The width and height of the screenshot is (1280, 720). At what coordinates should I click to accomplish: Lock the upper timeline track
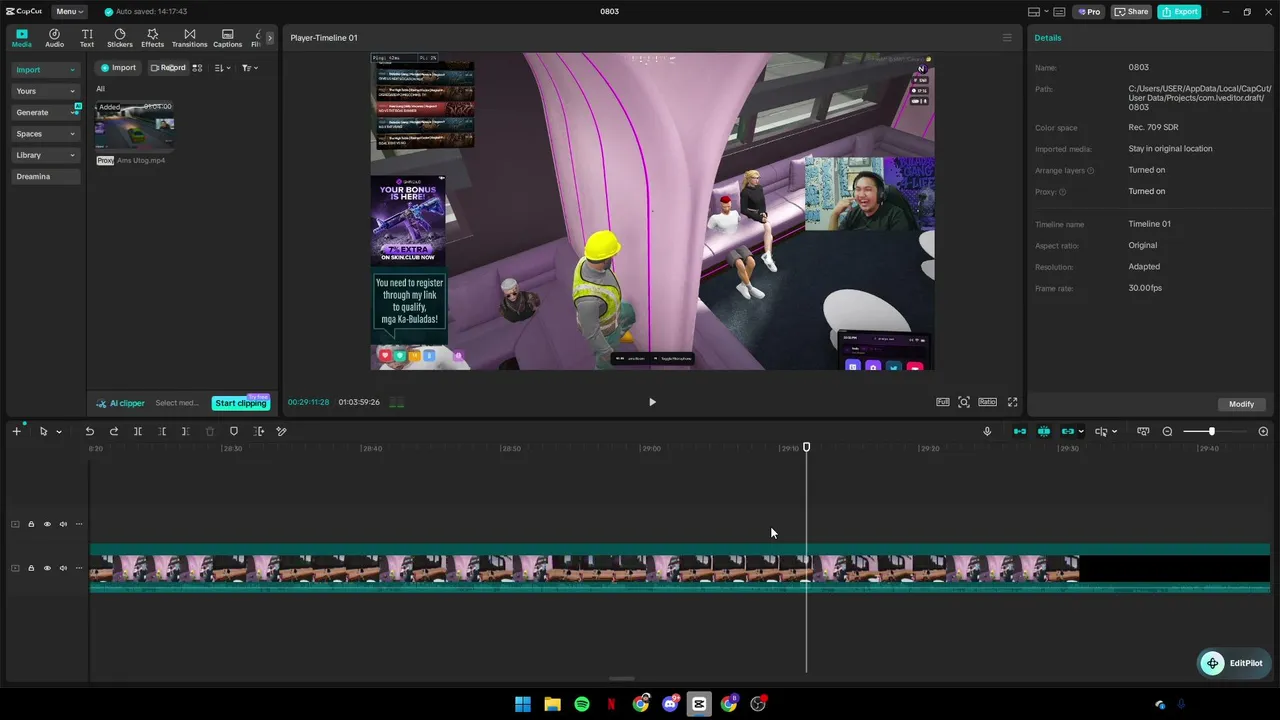[31, 524]
